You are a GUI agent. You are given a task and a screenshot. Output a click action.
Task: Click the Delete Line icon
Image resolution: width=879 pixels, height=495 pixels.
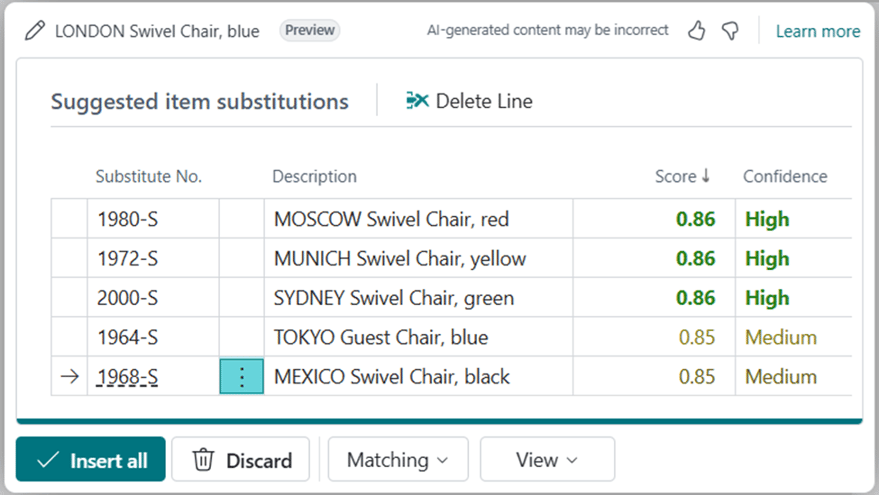[x=418, y=101]
